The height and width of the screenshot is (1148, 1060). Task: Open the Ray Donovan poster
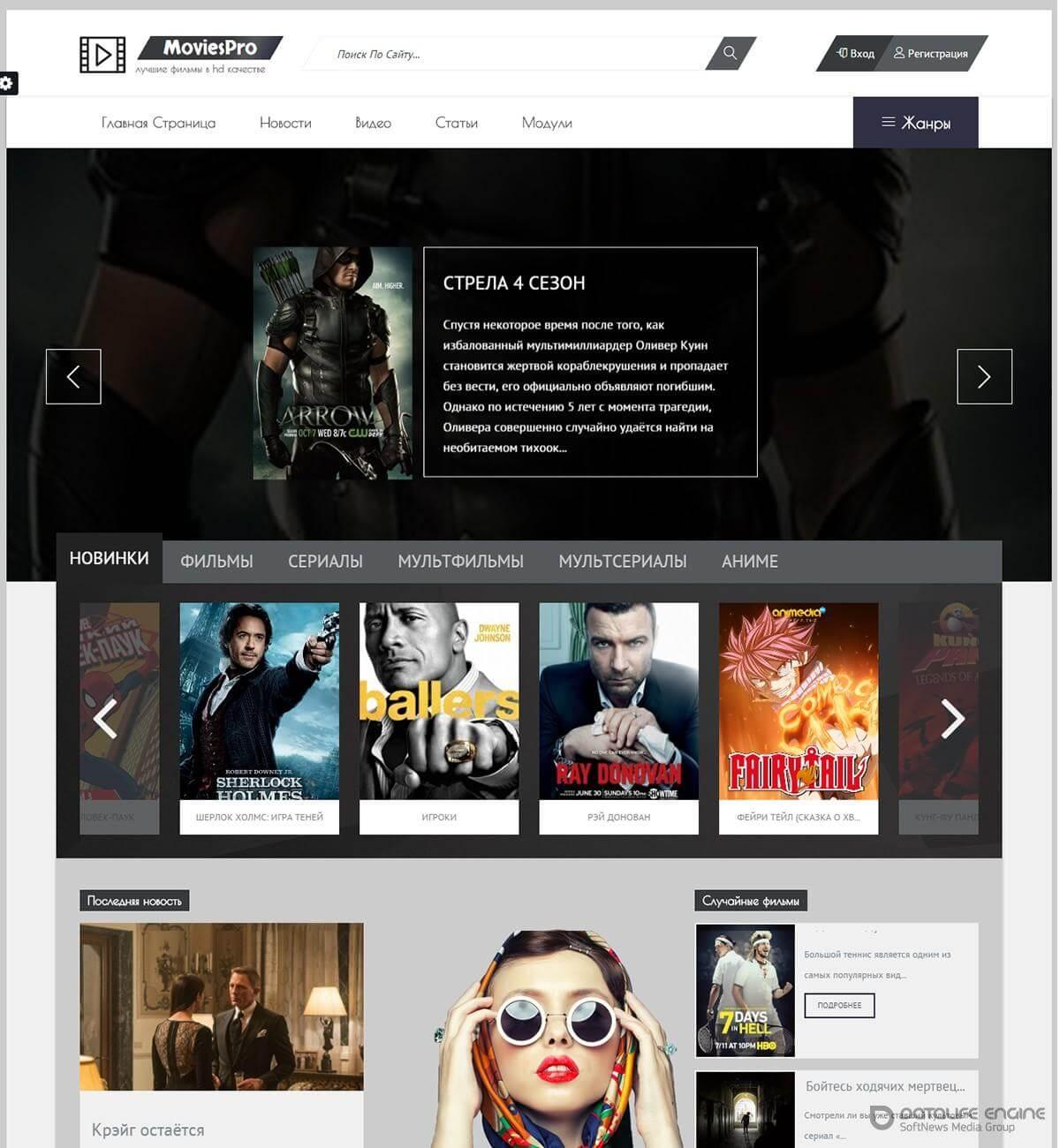tap(619, 702)
